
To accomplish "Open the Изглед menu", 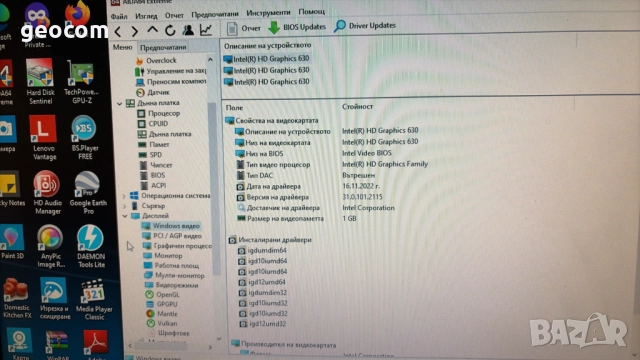I will [146, 16].
